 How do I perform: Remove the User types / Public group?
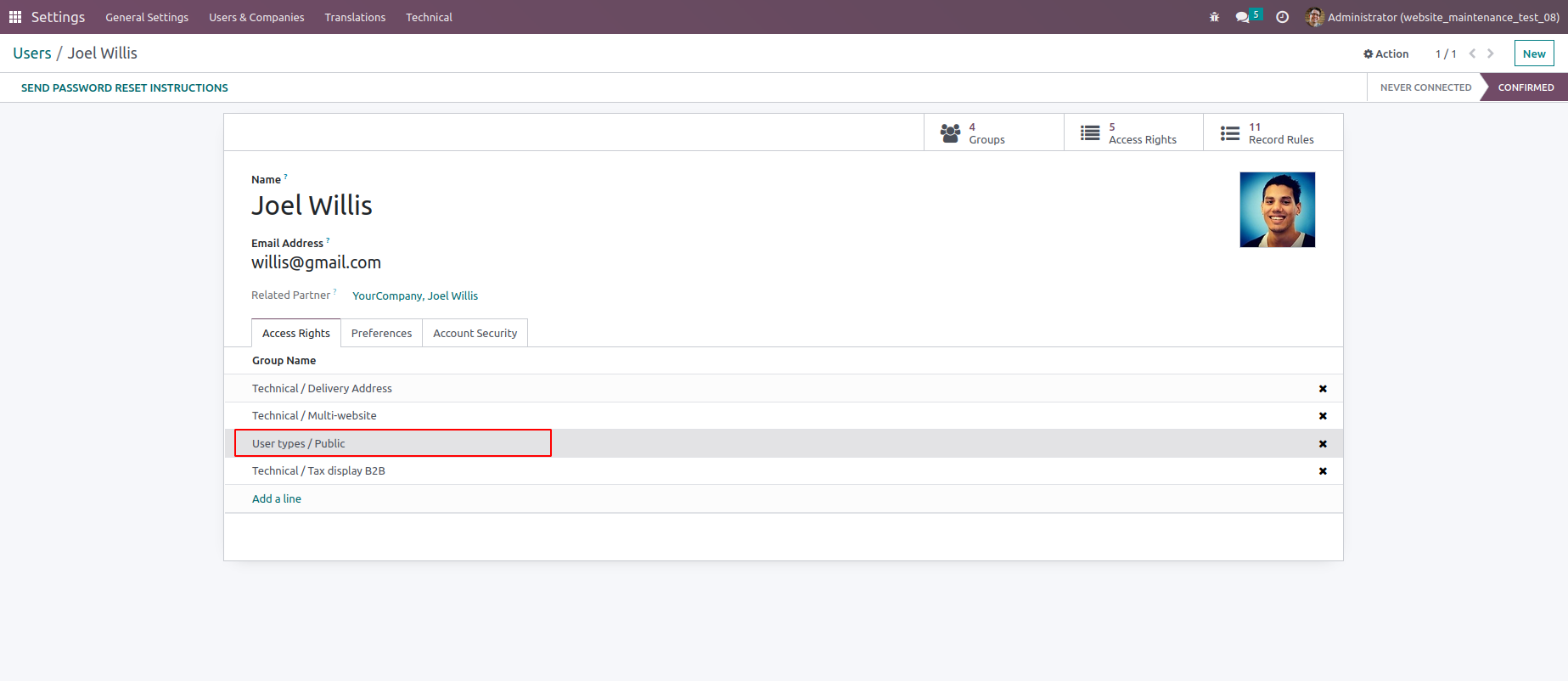click(1323, 444)
